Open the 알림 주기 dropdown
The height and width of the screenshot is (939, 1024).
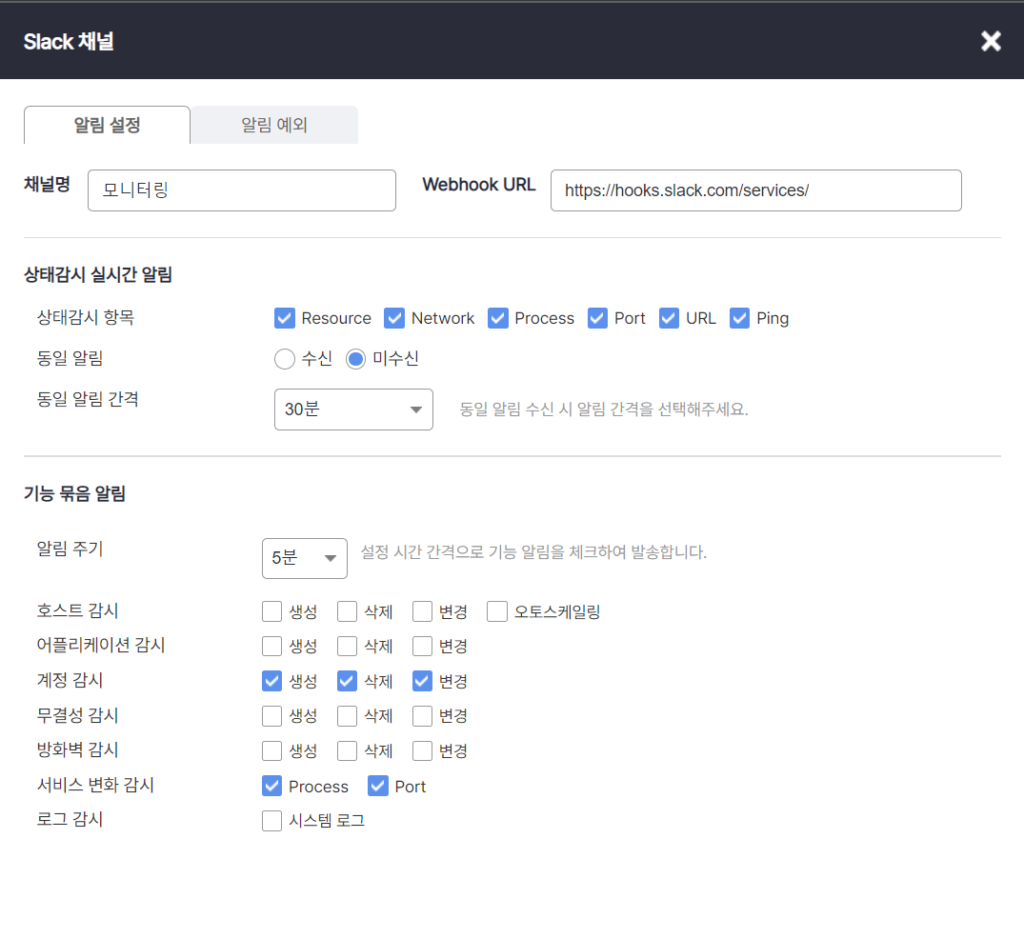pyautogui.click(x=304, y=559)
